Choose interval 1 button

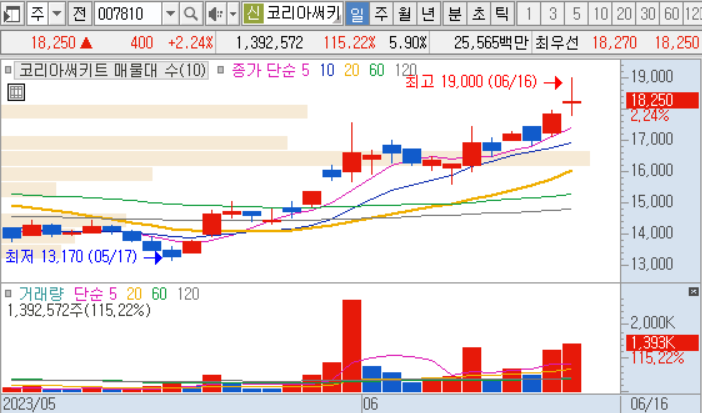point(529,13)
